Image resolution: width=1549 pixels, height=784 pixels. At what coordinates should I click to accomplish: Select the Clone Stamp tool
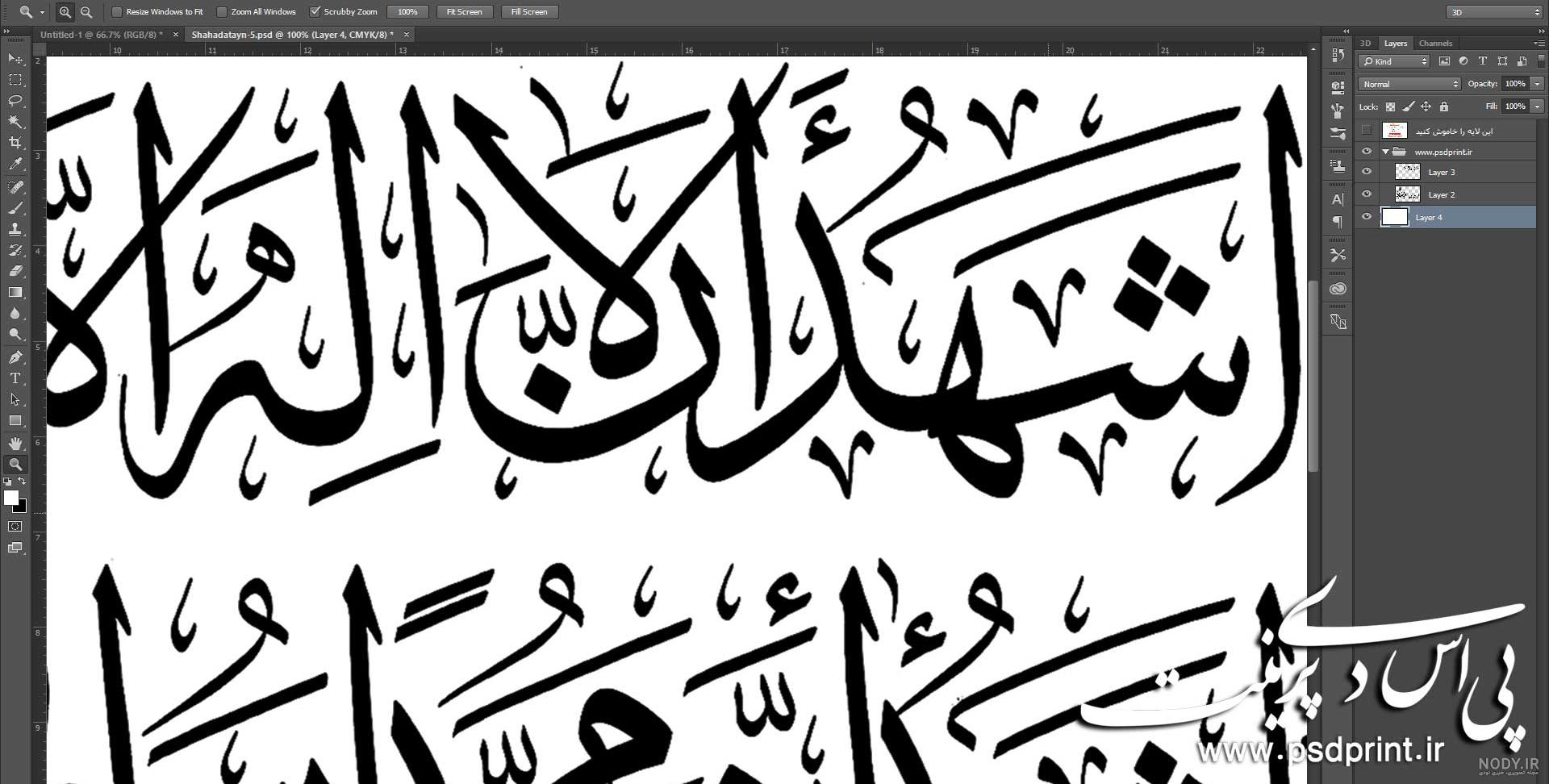(15, 229)
